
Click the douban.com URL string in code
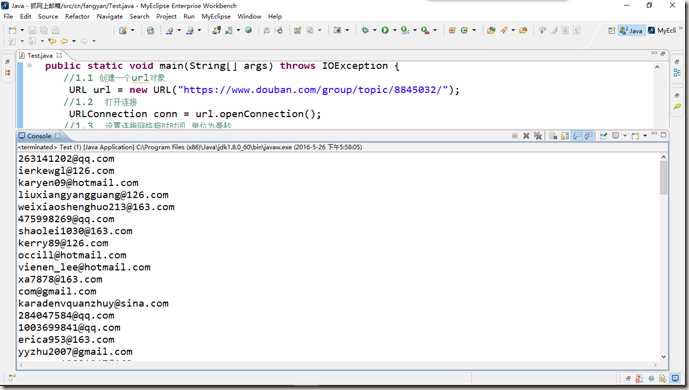tap(313, 90)
